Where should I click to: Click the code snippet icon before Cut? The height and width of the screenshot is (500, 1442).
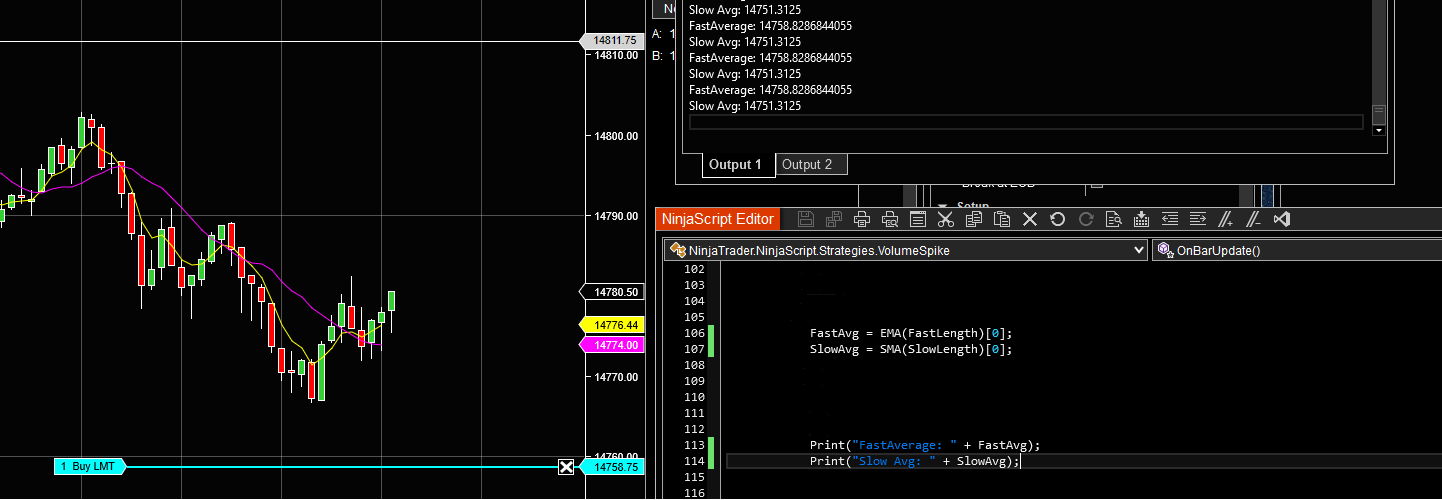pos(918,219)
